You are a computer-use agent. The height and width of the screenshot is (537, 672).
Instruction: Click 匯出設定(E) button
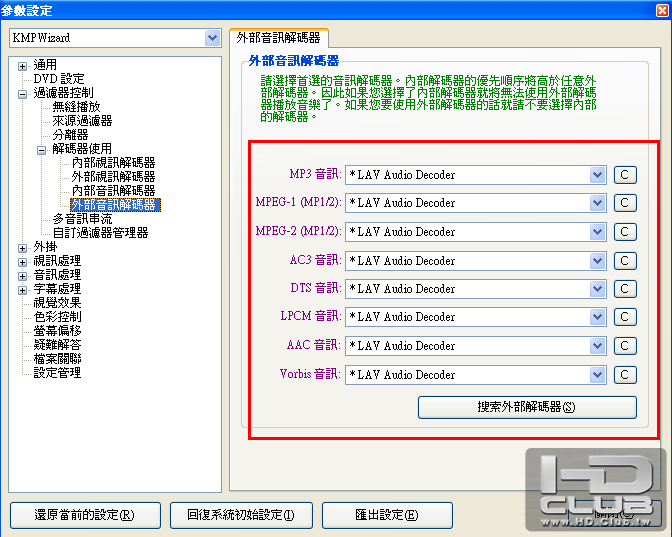[x=387, y=515]
